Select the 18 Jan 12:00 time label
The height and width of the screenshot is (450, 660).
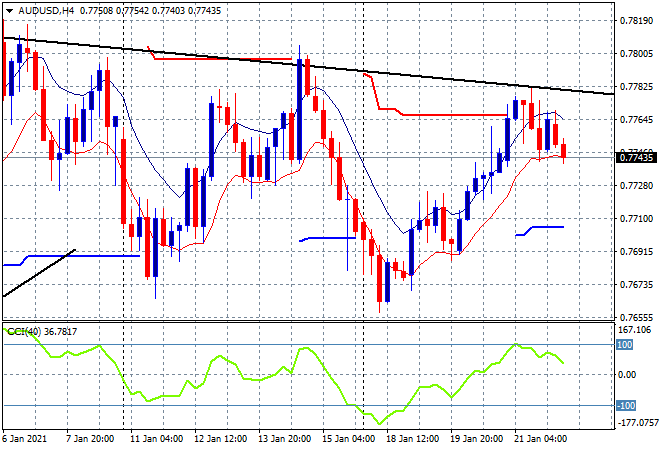pos(412,439)
